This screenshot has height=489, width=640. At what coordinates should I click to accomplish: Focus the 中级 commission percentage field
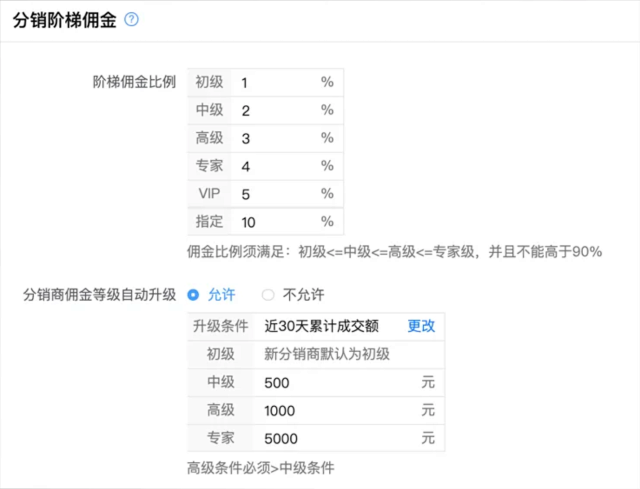click(x=287, y=110)
